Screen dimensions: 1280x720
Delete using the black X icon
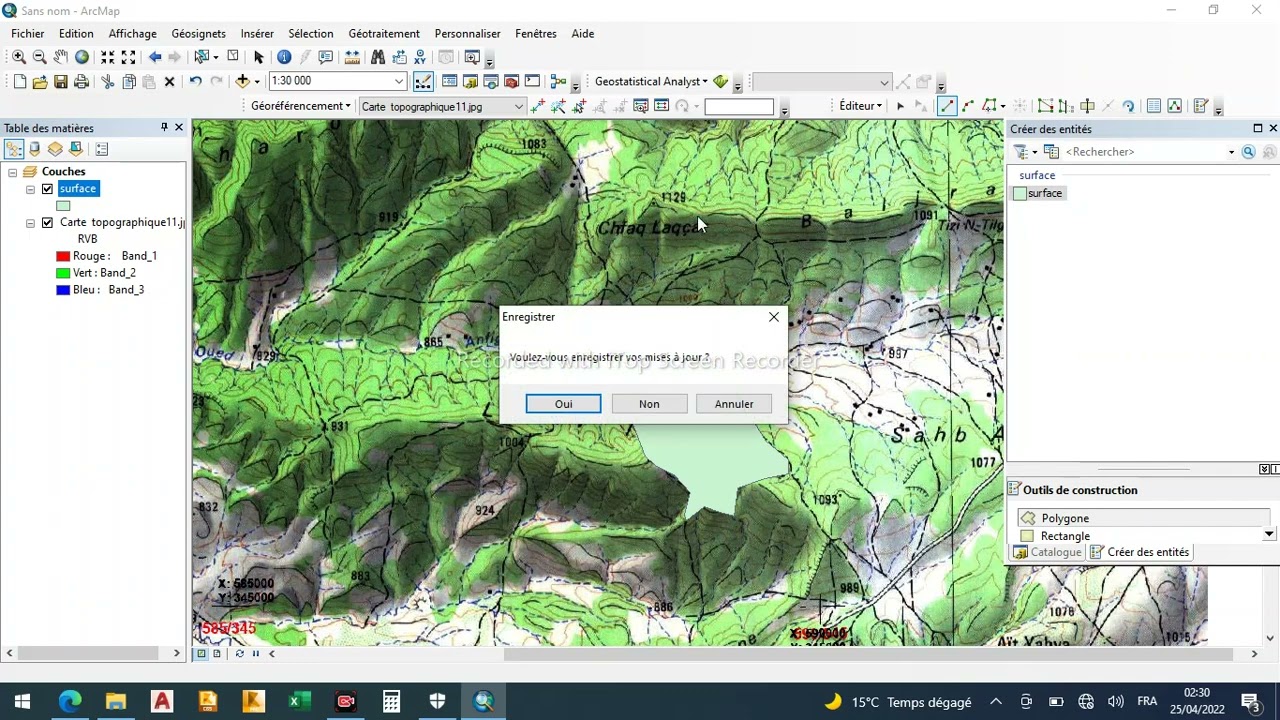[169, 81]
